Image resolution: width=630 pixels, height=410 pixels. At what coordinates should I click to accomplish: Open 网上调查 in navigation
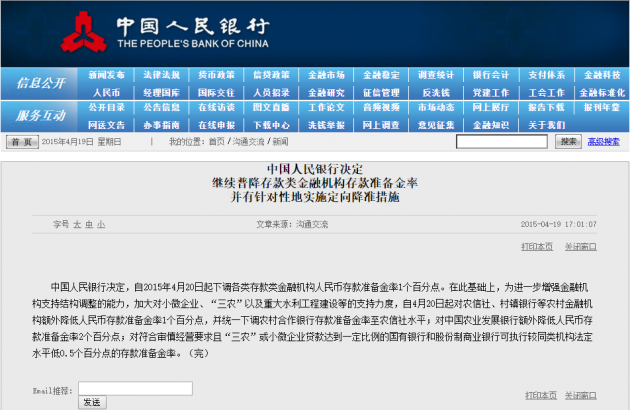(381, 125)
